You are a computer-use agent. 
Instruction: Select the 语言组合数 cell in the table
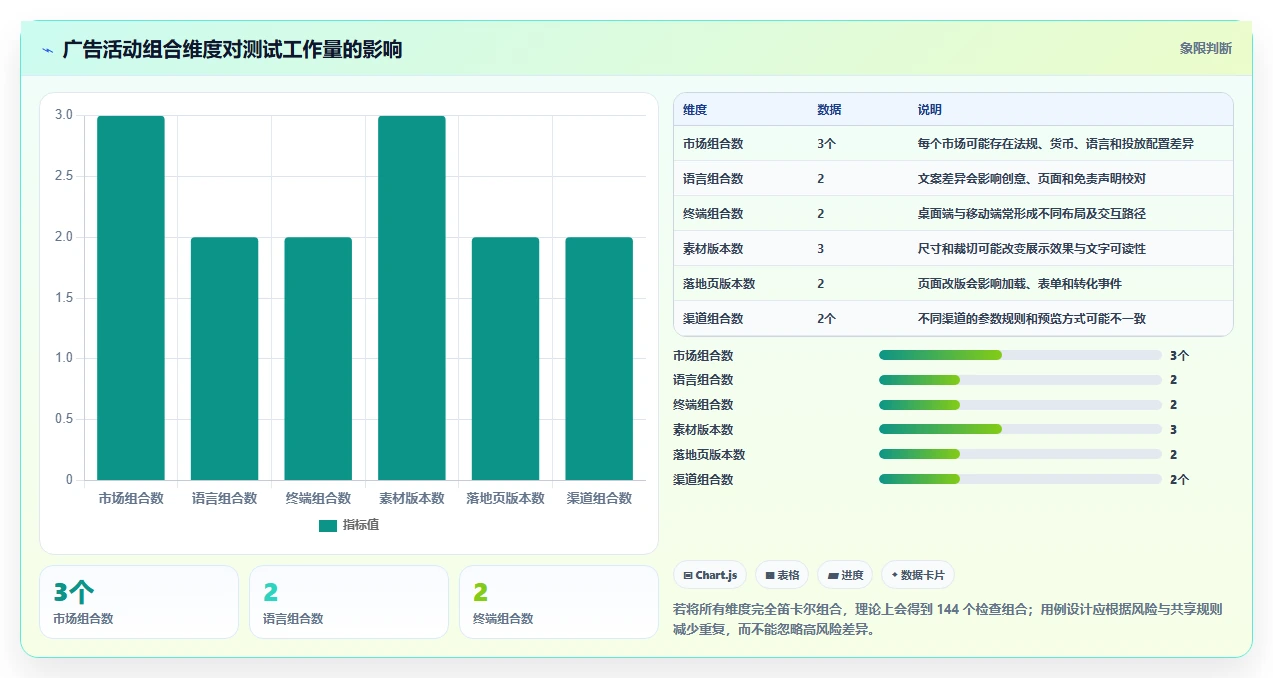tap(713, 179)
